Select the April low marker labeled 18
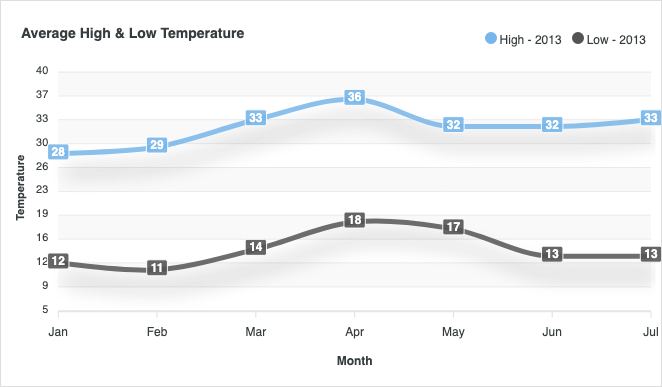The image size is (662, 387). pos(355,220)
